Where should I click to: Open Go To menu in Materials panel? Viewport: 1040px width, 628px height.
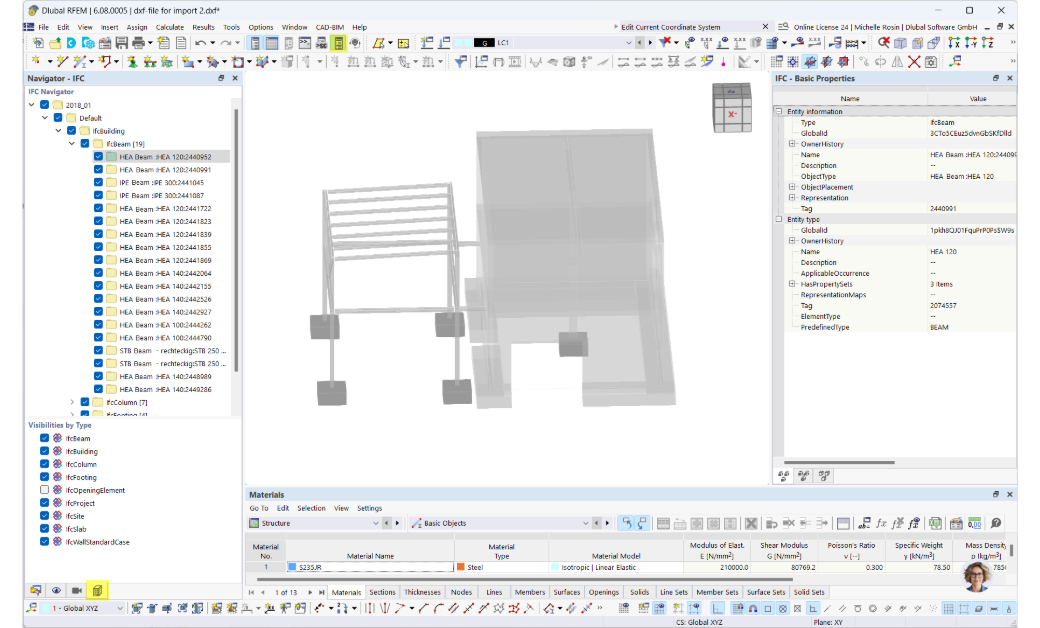click(259, 508)
